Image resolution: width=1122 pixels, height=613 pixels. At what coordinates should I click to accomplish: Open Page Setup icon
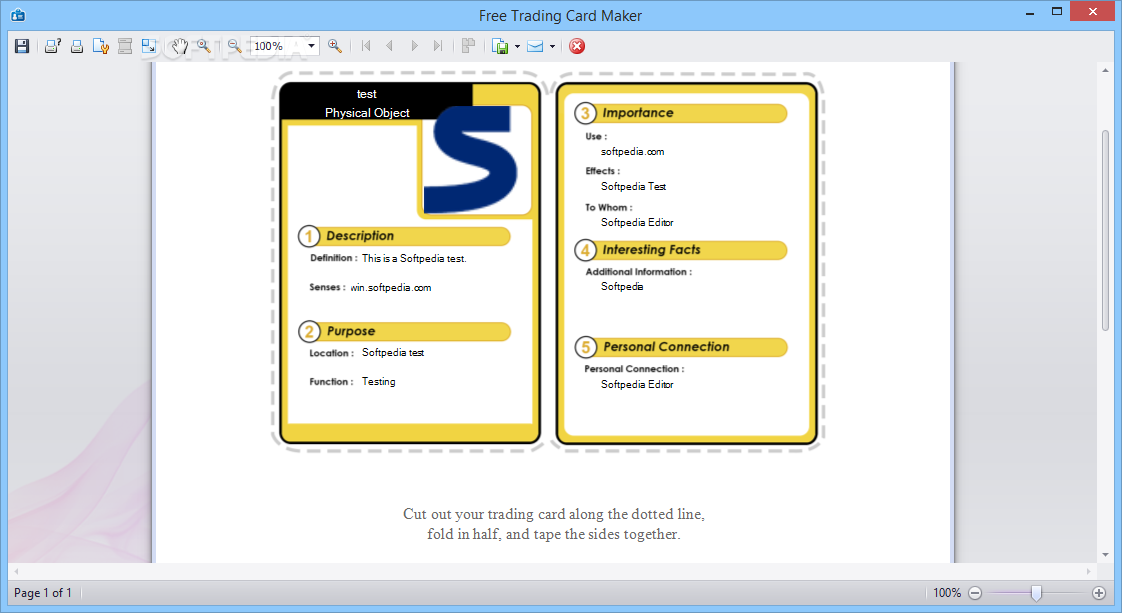(101, 46)
